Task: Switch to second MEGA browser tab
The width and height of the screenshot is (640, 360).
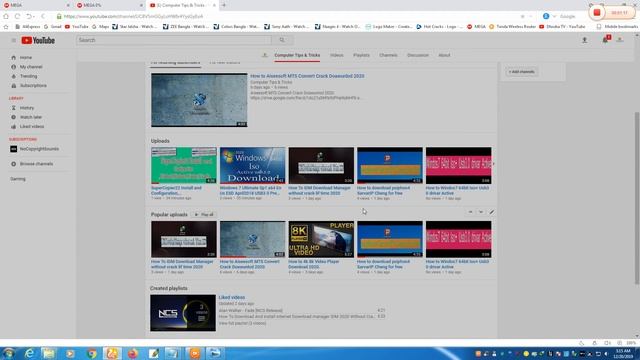Action: tap(109, 5)
